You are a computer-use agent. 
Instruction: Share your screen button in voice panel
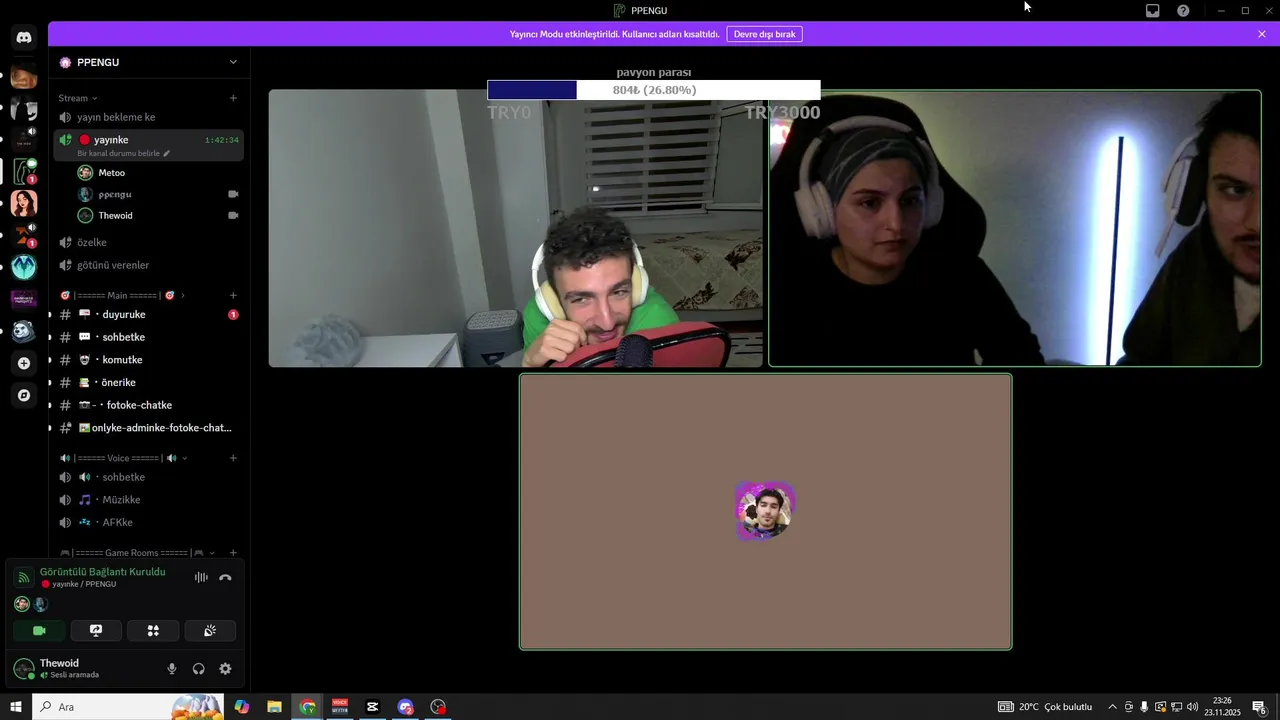(96, 630)
